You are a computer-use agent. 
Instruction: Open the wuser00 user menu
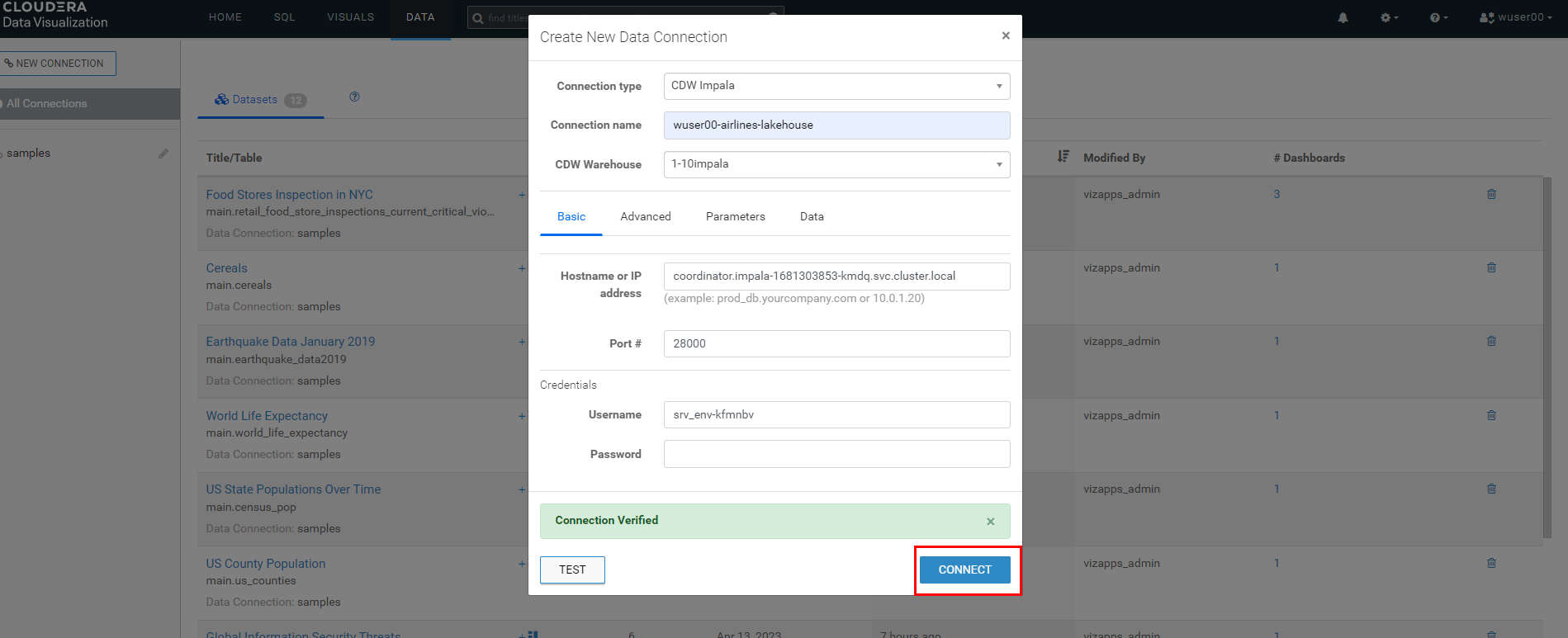tap(1515, 17)
